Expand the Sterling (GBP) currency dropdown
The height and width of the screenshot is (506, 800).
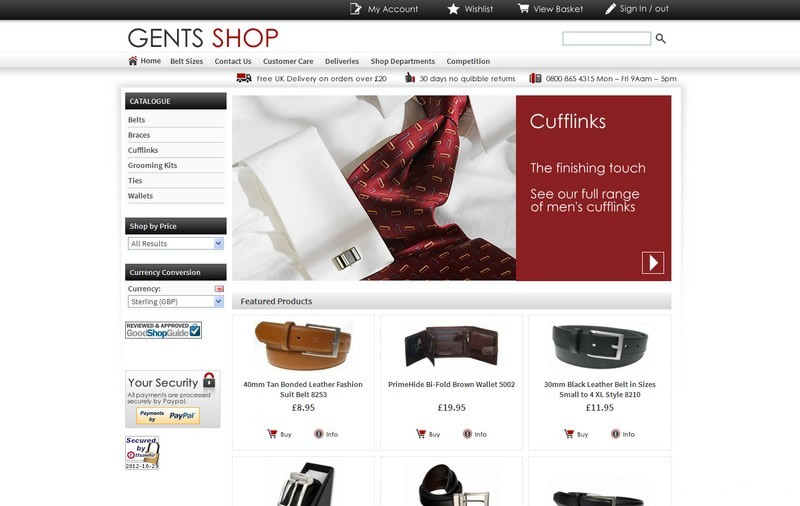click(x=176, y=301)
